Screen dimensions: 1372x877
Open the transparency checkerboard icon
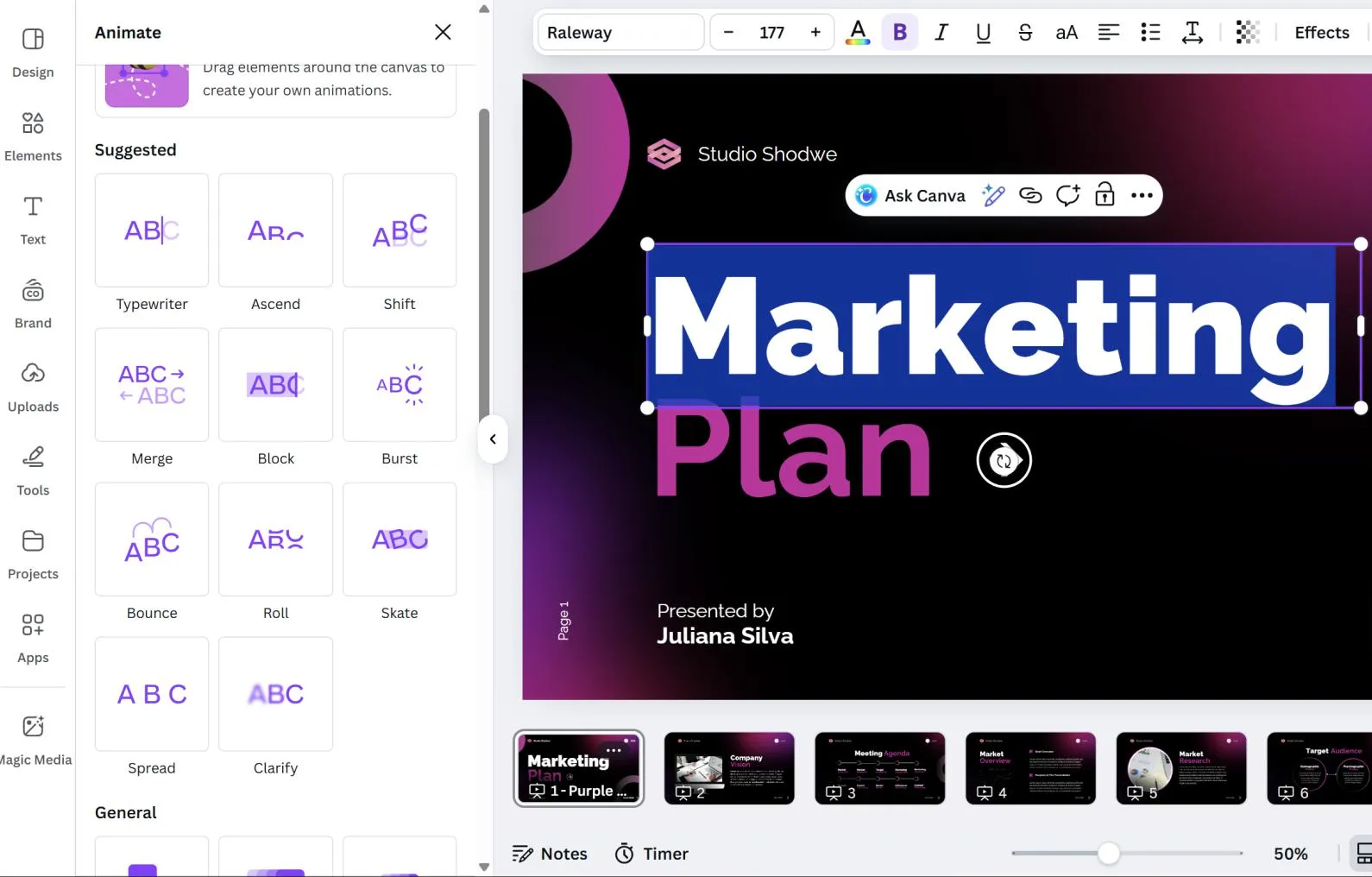pyautogui.click(x=1247, y=33)
